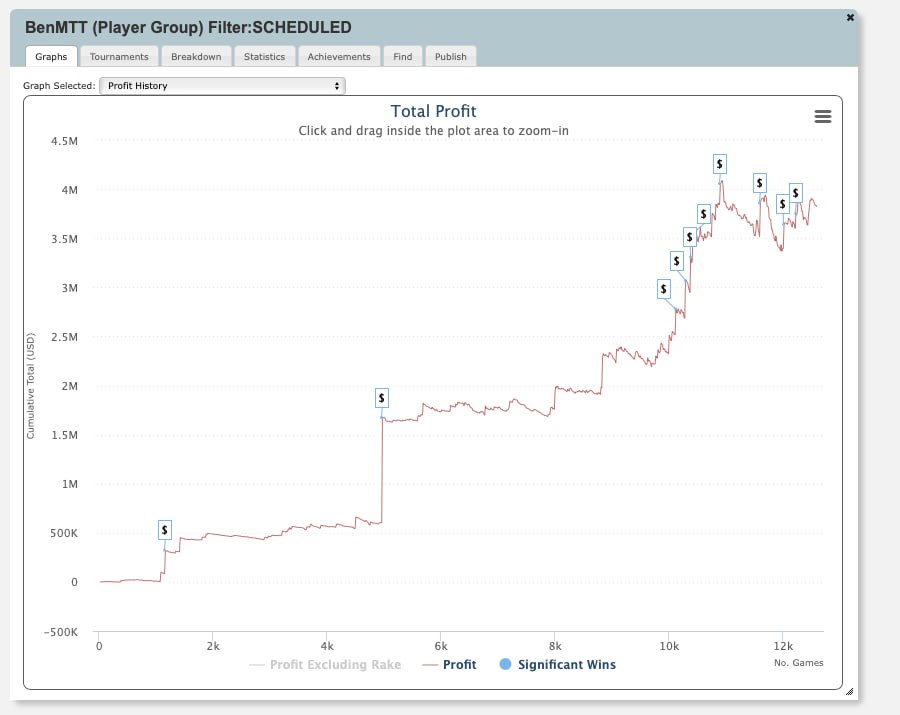Click the highest dollar marker above 4M
The image size is (900, 715).
pyautogui.click(x=720, y=163)
